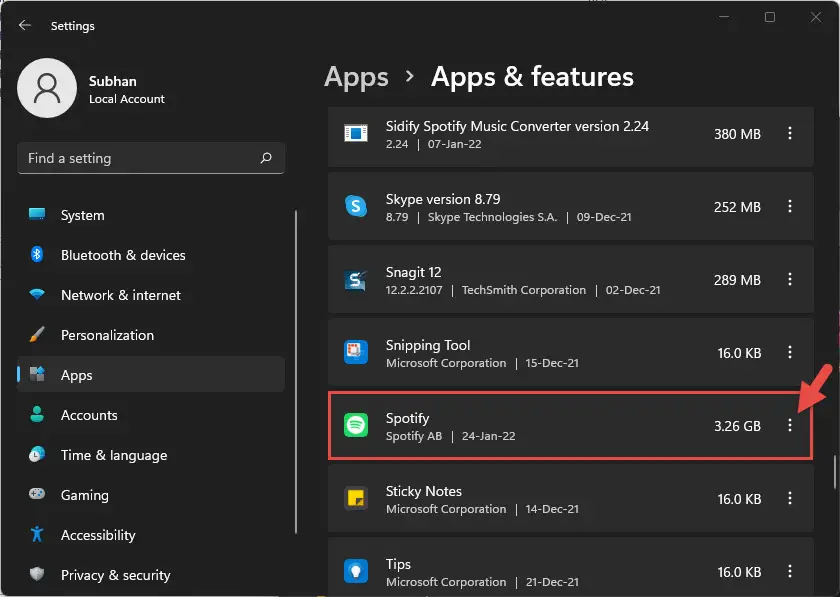Click the Snagit 12 app icon
Viewport: 840px width, 597px height.
[356, 279]
